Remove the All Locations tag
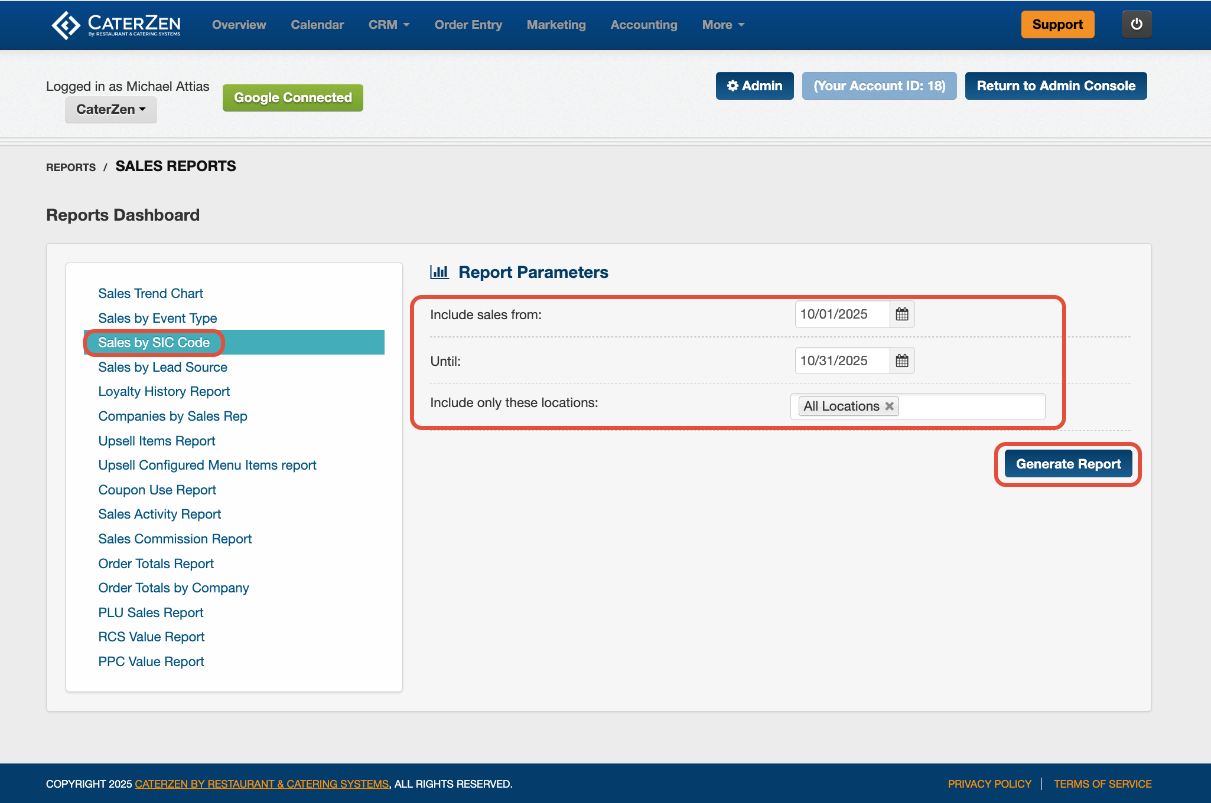Viewport: 1211px width, 803px height. click(x=889, y=406)
